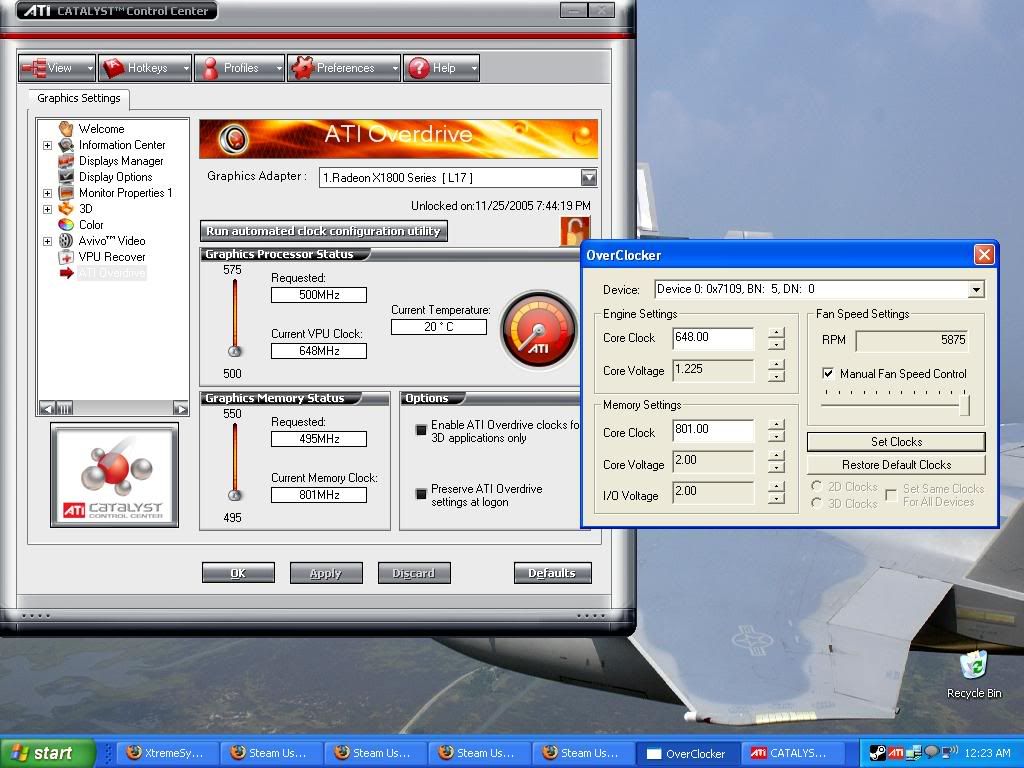Screen dimensions: 1024x768
Task: Click the network computers tray icon
Action: [914, 753]
